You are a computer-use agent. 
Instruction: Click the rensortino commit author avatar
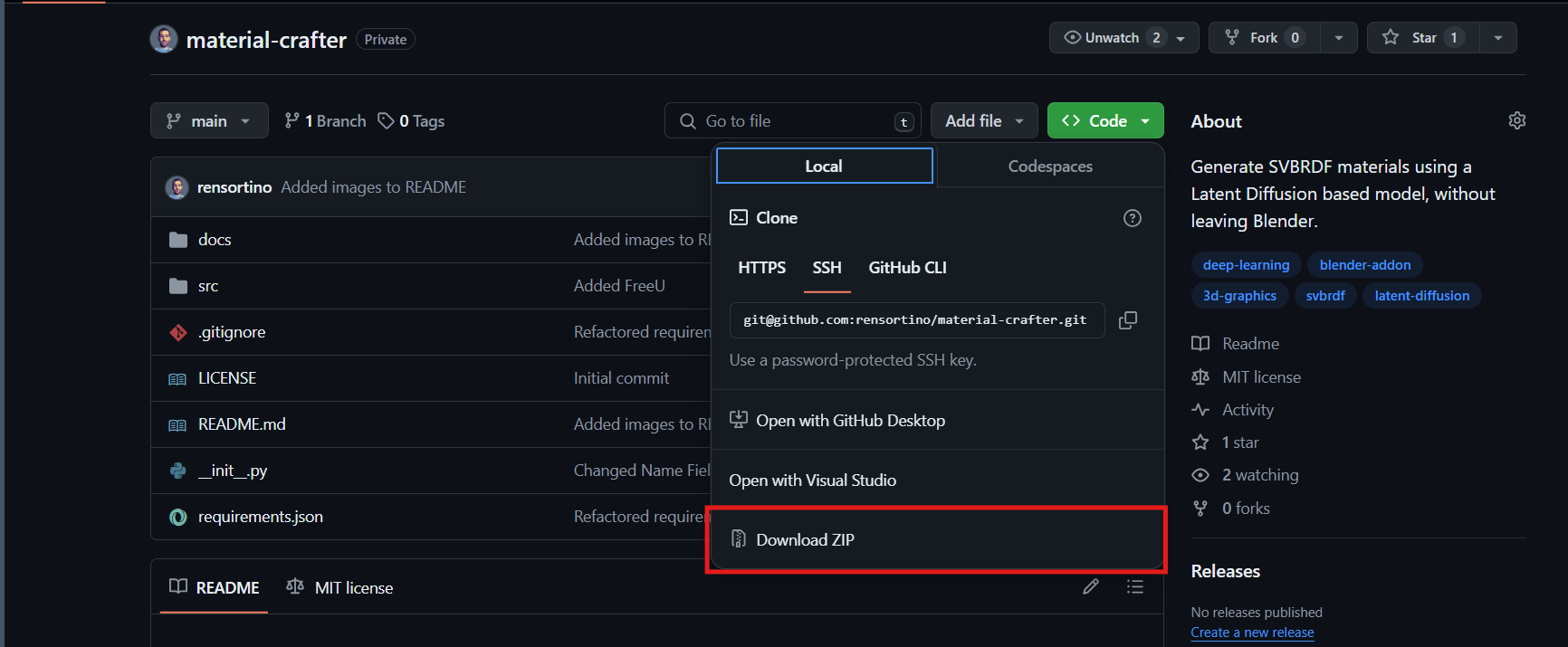click(177, 187)
